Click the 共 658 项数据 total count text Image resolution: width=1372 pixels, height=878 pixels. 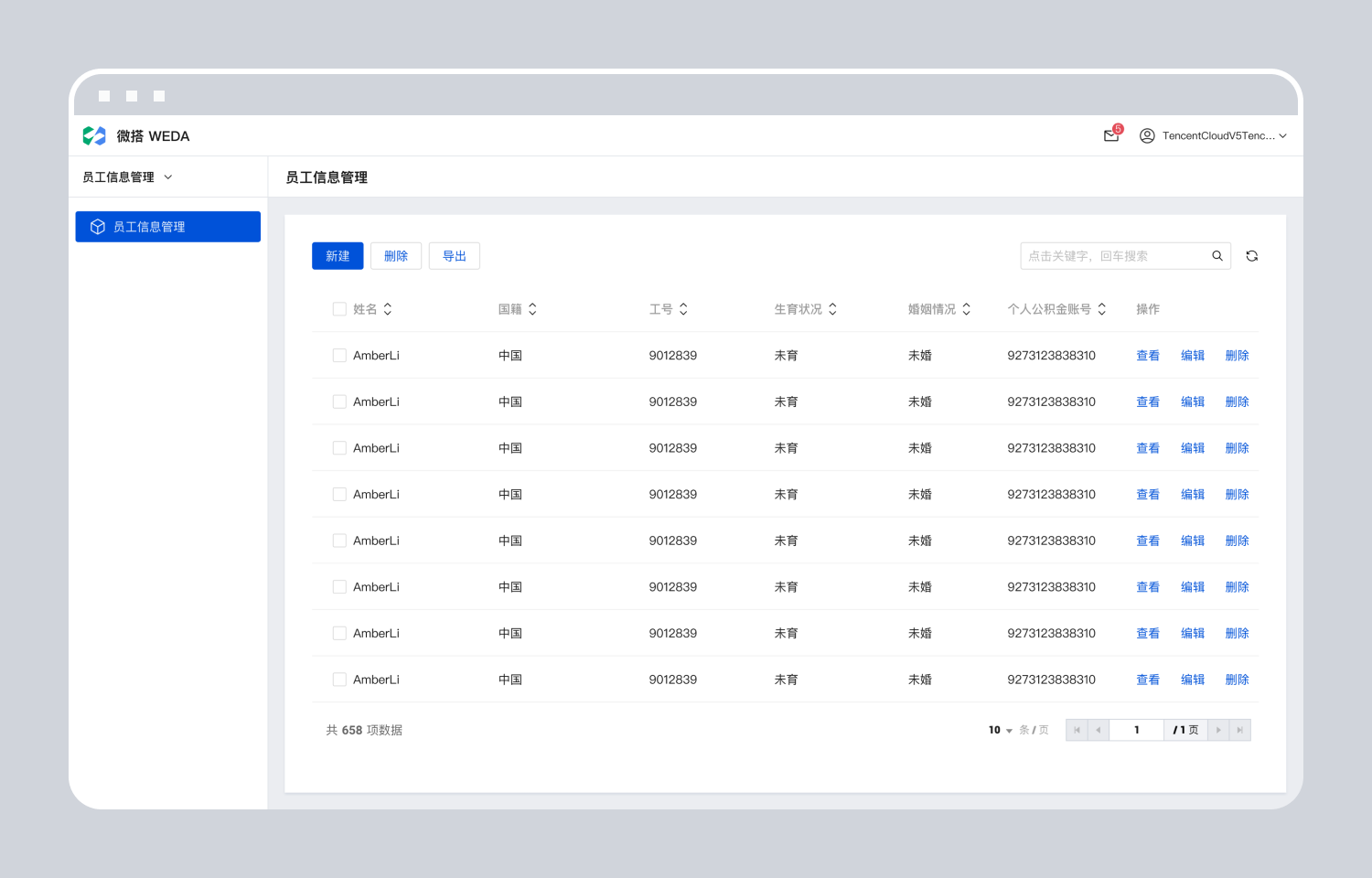364,730
